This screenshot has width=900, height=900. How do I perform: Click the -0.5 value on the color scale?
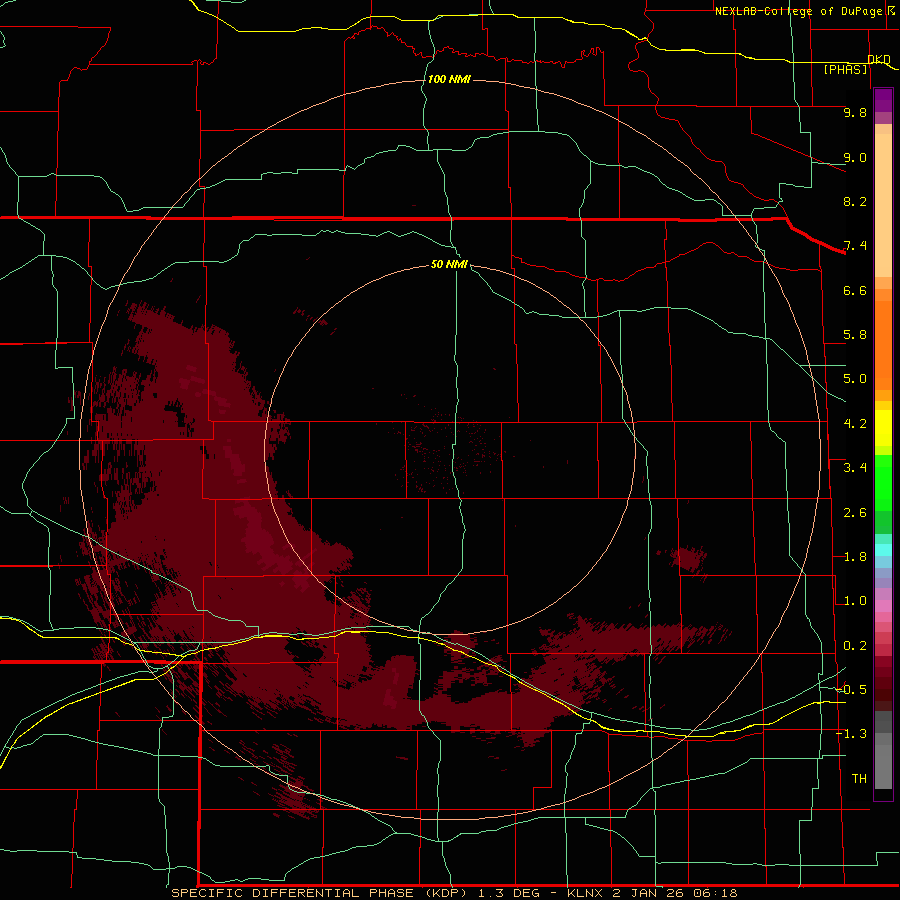pos(851,690)
